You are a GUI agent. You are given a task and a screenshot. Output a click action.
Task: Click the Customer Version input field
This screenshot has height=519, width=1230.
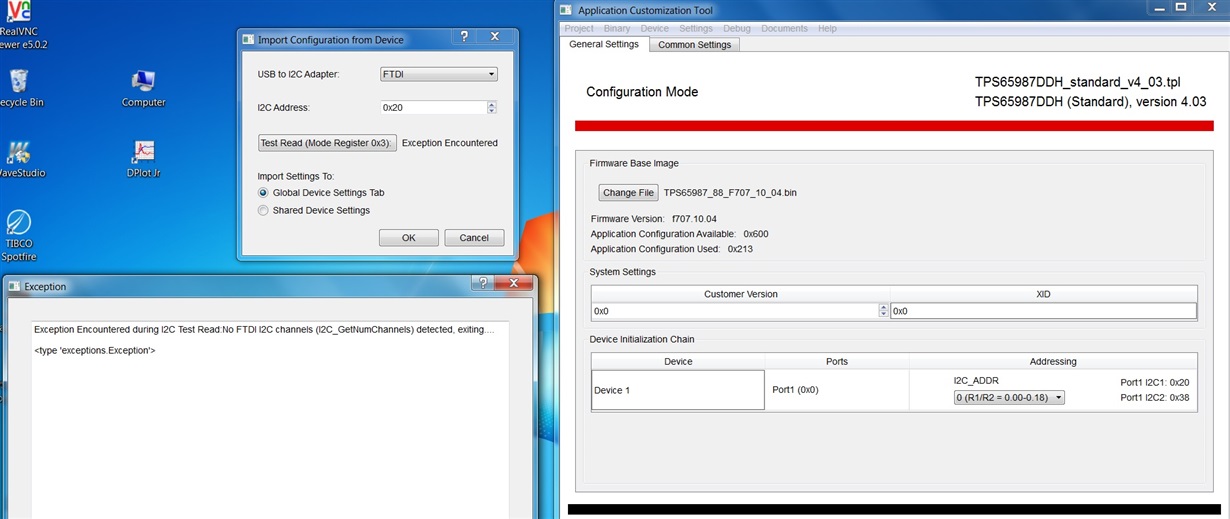tap(735, 311)
